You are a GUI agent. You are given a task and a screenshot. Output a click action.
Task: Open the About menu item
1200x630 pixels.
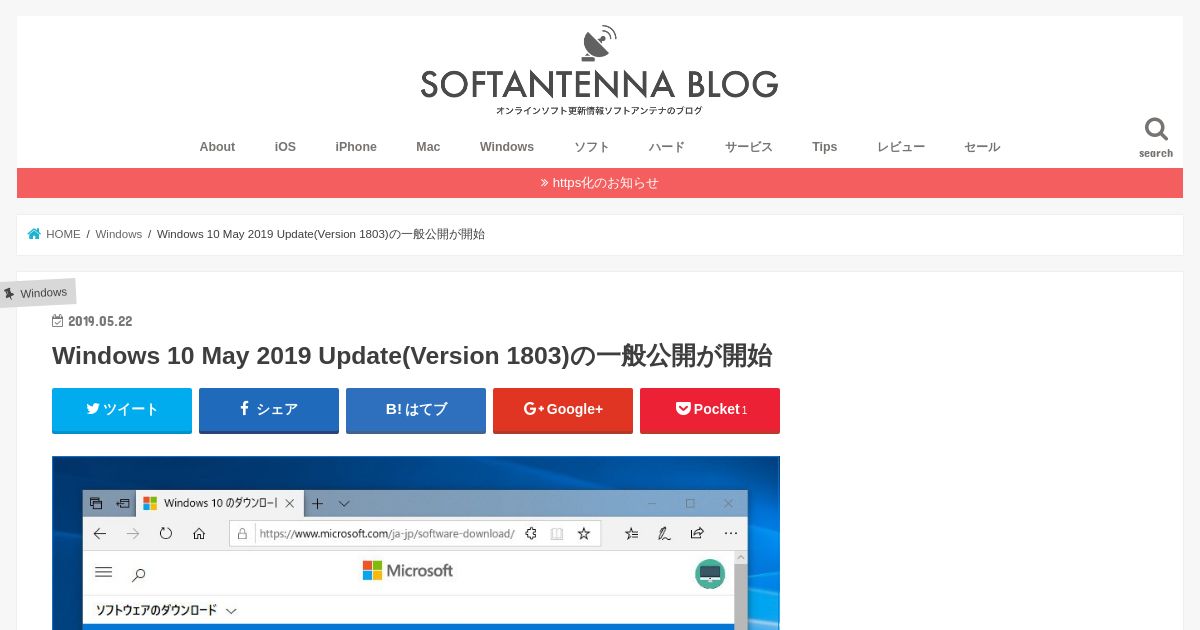click(217, 147)
